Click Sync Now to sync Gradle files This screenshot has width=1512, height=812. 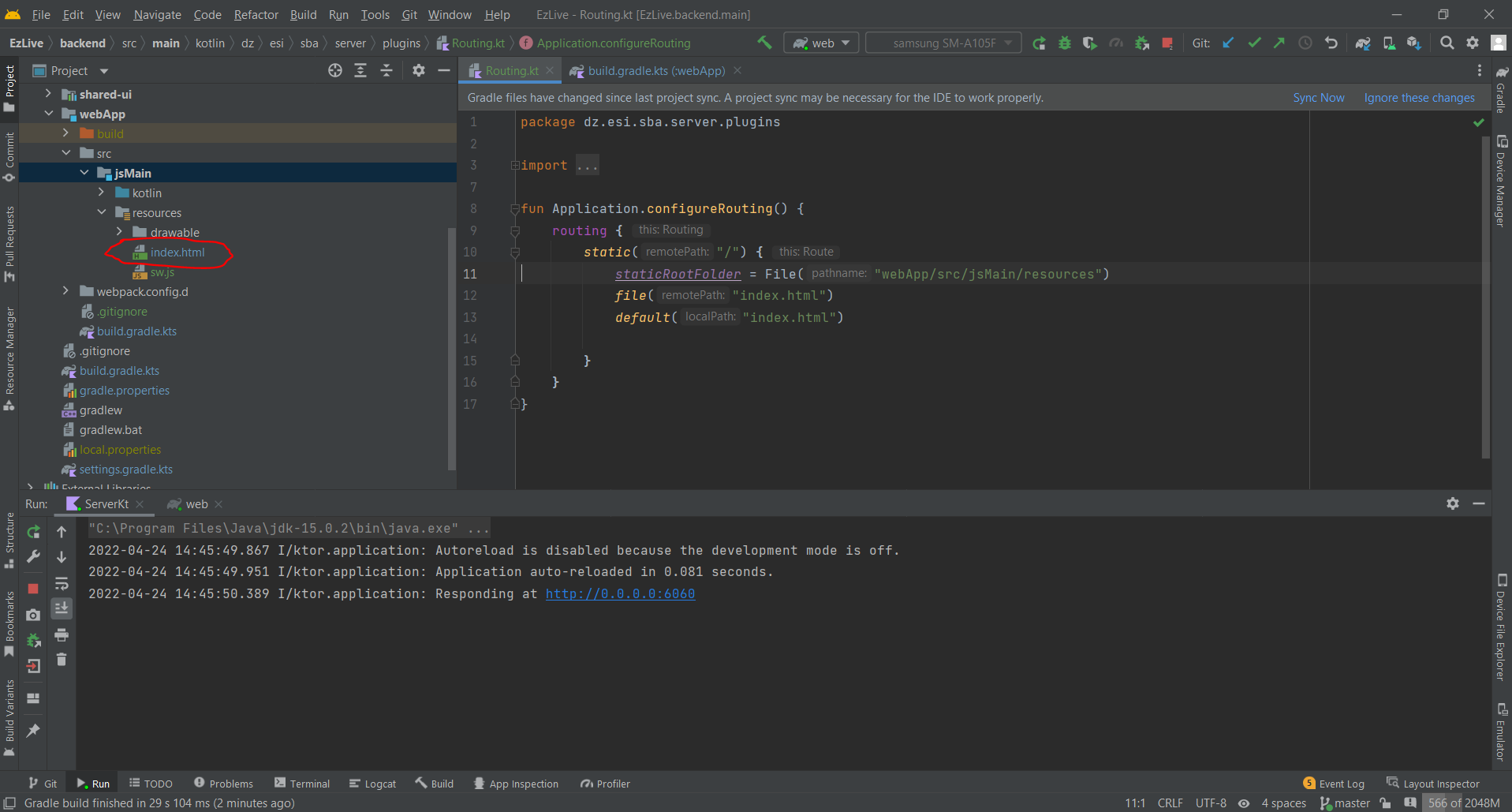click(x=1318, y=97)
